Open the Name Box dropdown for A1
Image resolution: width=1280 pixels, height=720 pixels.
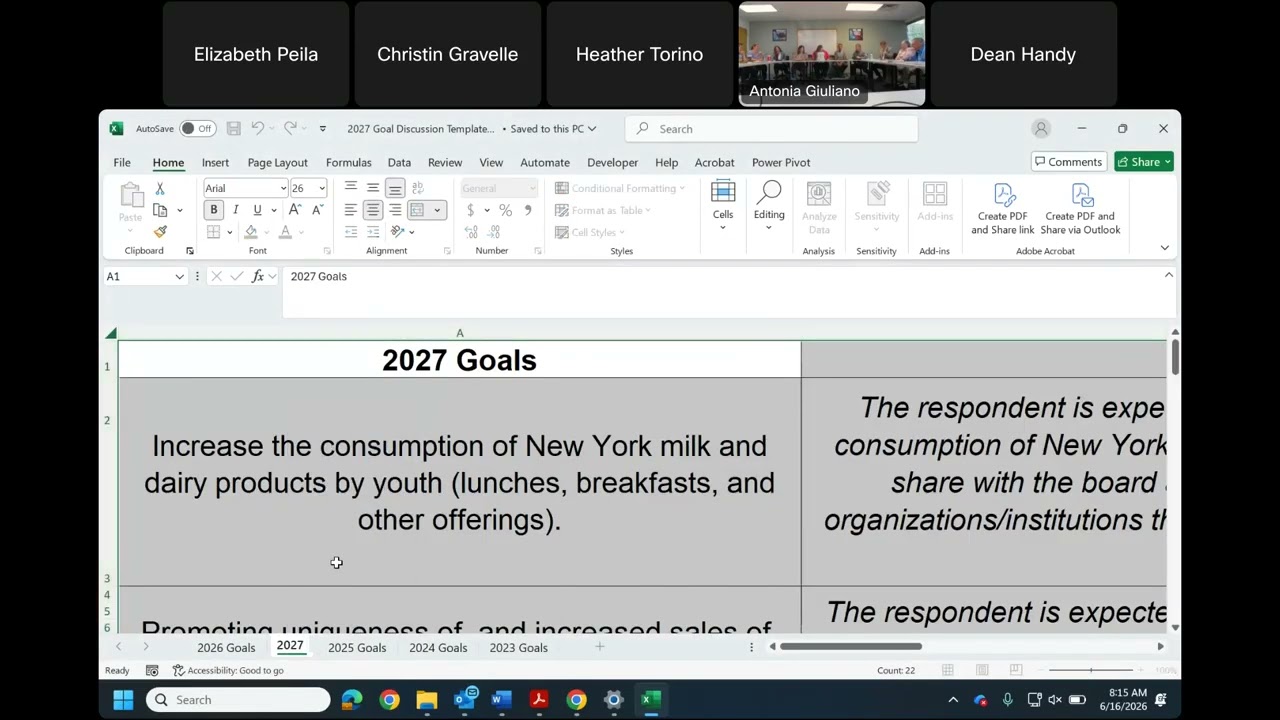(179, 277)
